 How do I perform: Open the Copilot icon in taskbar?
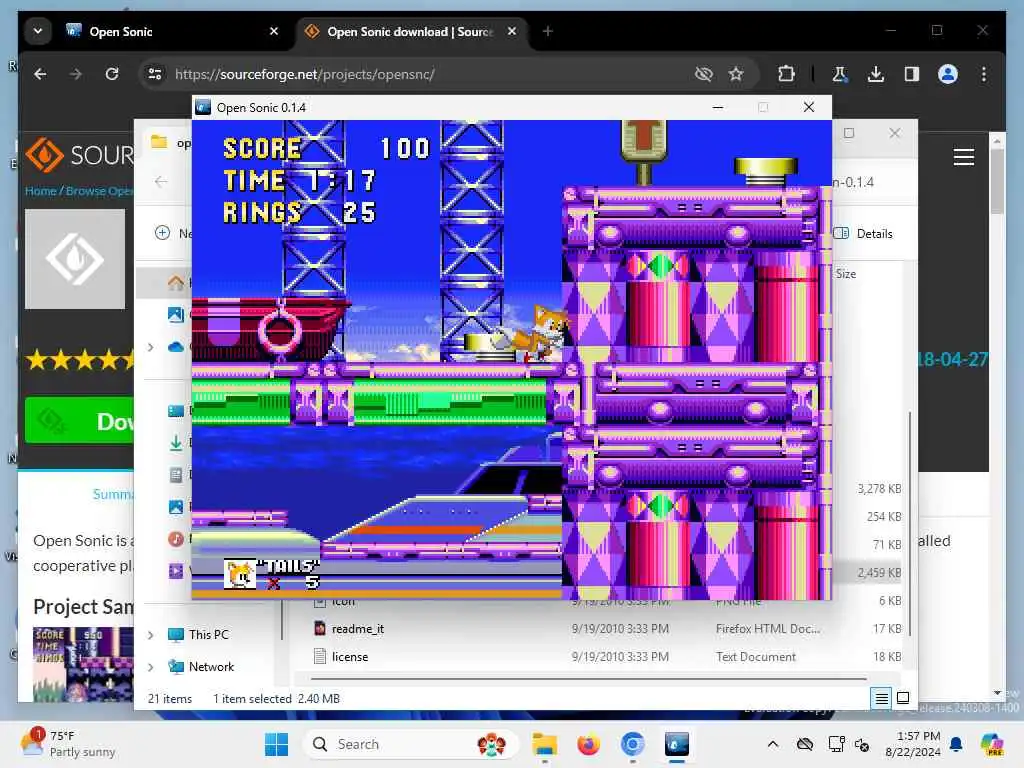(992, 744)
